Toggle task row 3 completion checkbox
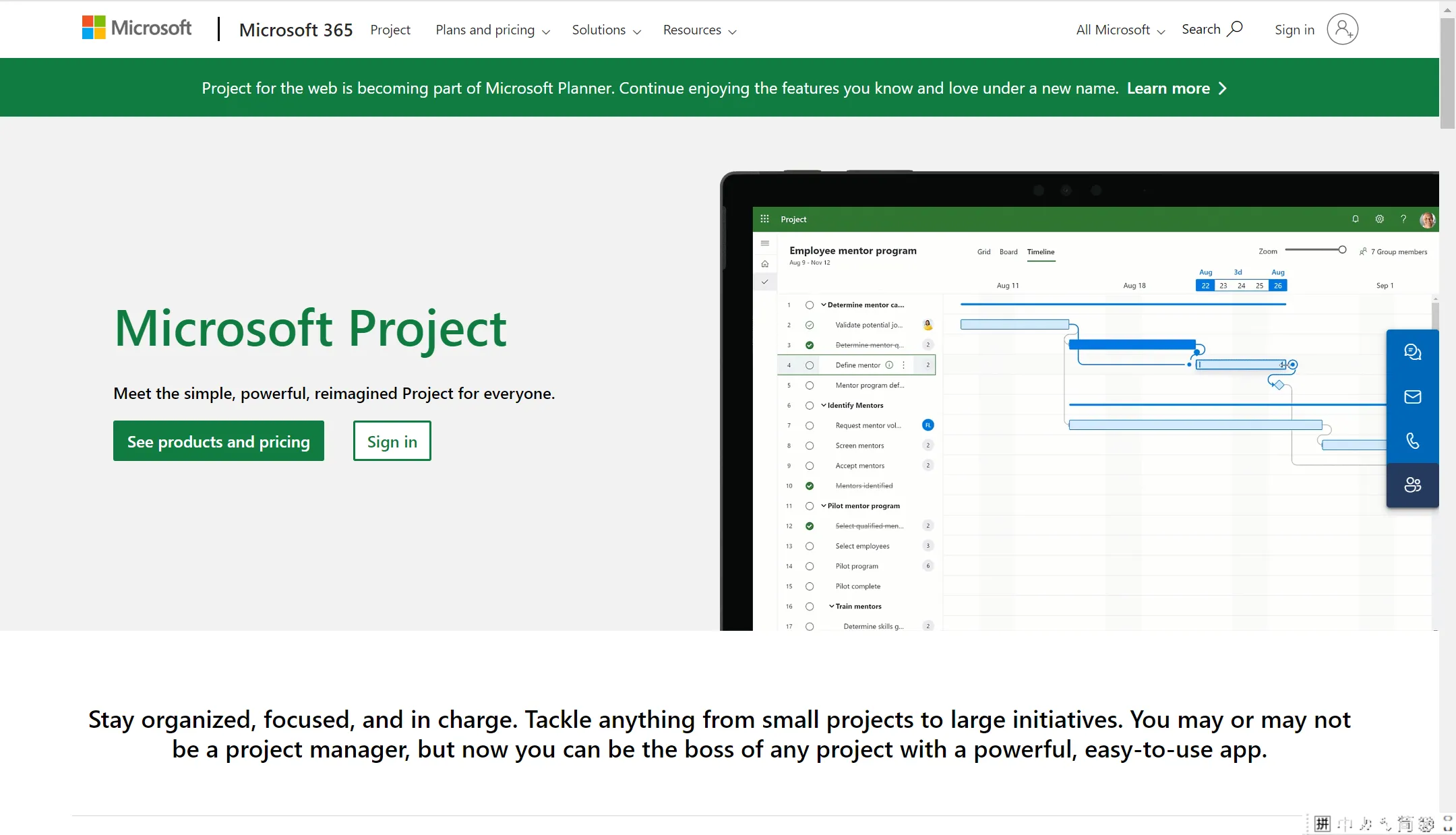 tap(811, 344)
